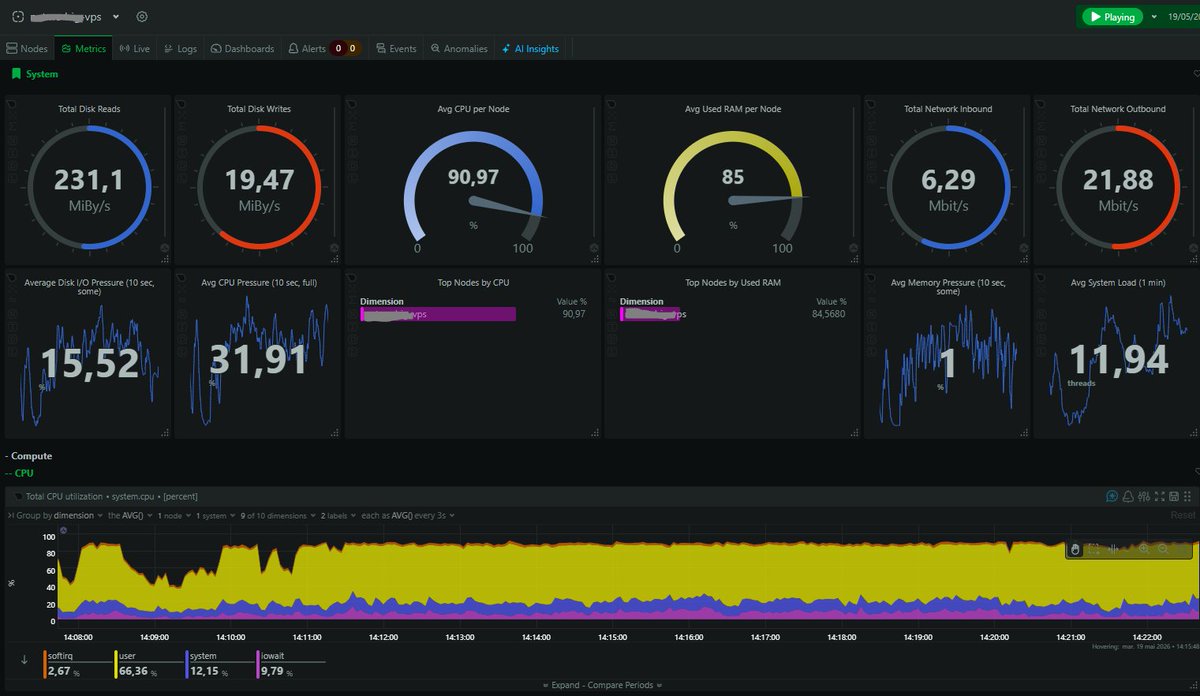Image resolution: width=1200 pixels, height=696 pixels.
Task: Open chart settings sliders icon
Action: pyautogui.click(x=1144, y=496)
